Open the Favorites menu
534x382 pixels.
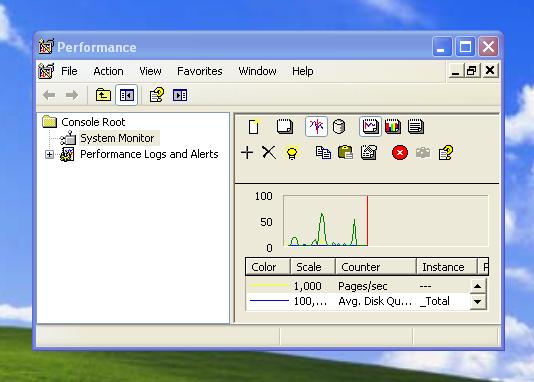coord(200,71)
